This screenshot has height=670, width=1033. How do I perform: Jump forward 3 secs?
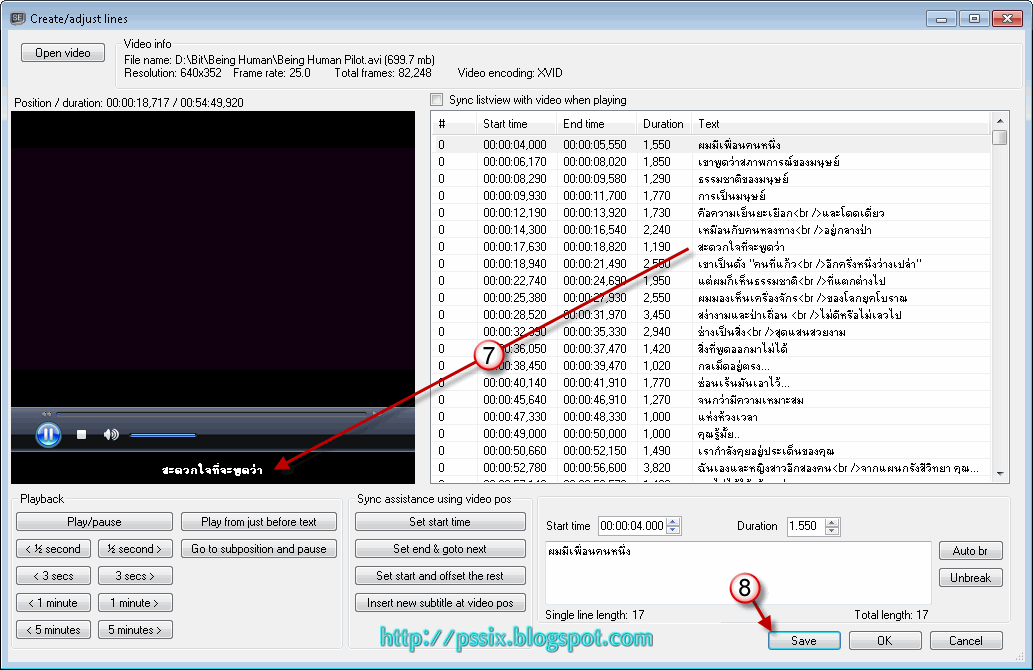pos(135,576)
